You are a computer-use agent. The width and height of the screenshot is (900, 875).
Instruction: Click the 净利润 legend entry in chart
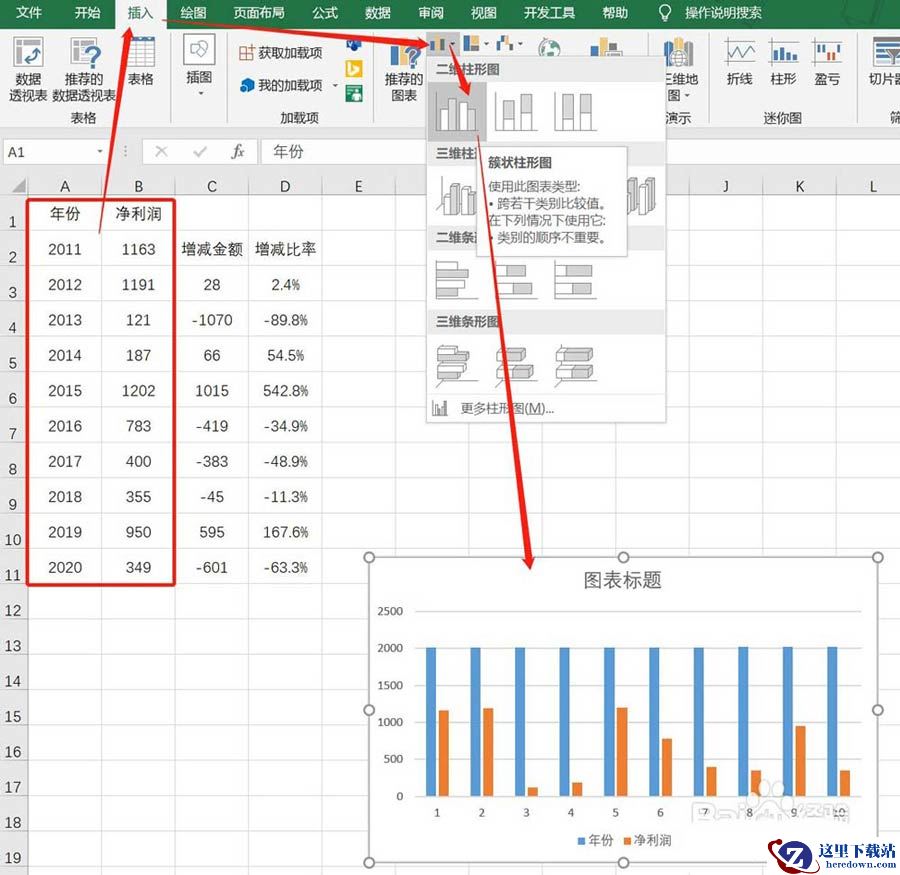point(647,841)
